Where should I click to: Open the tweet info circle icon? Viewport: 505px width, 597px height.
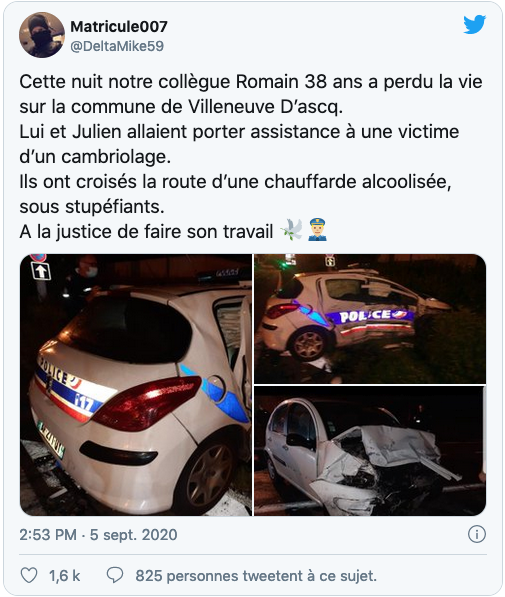tap(476, 535)
